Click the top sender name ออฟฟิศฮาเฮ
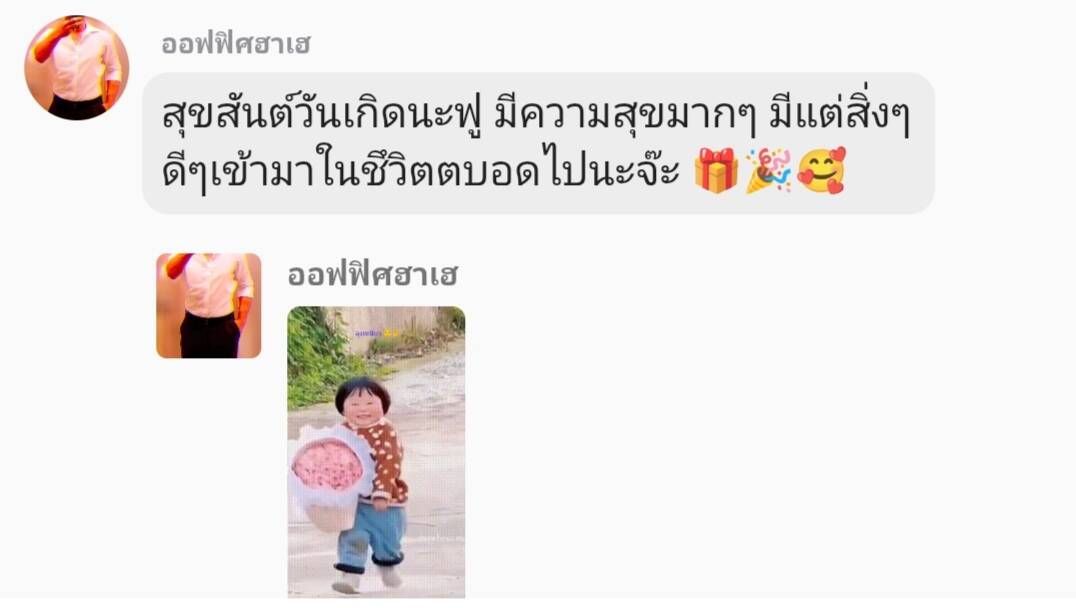 235,44
